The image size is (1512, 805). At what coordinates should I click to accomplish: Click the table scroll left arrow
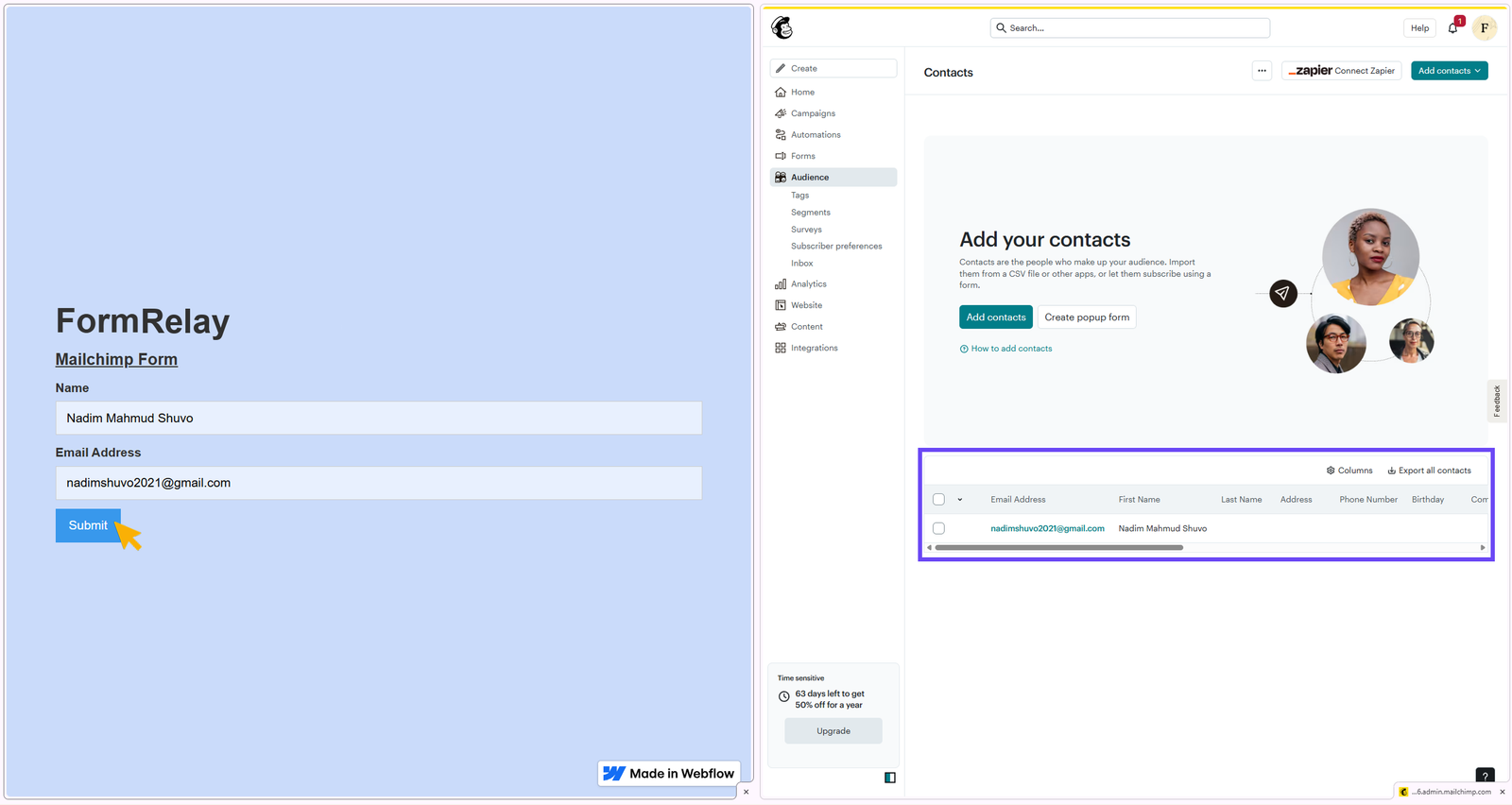(x=929, y=547)
